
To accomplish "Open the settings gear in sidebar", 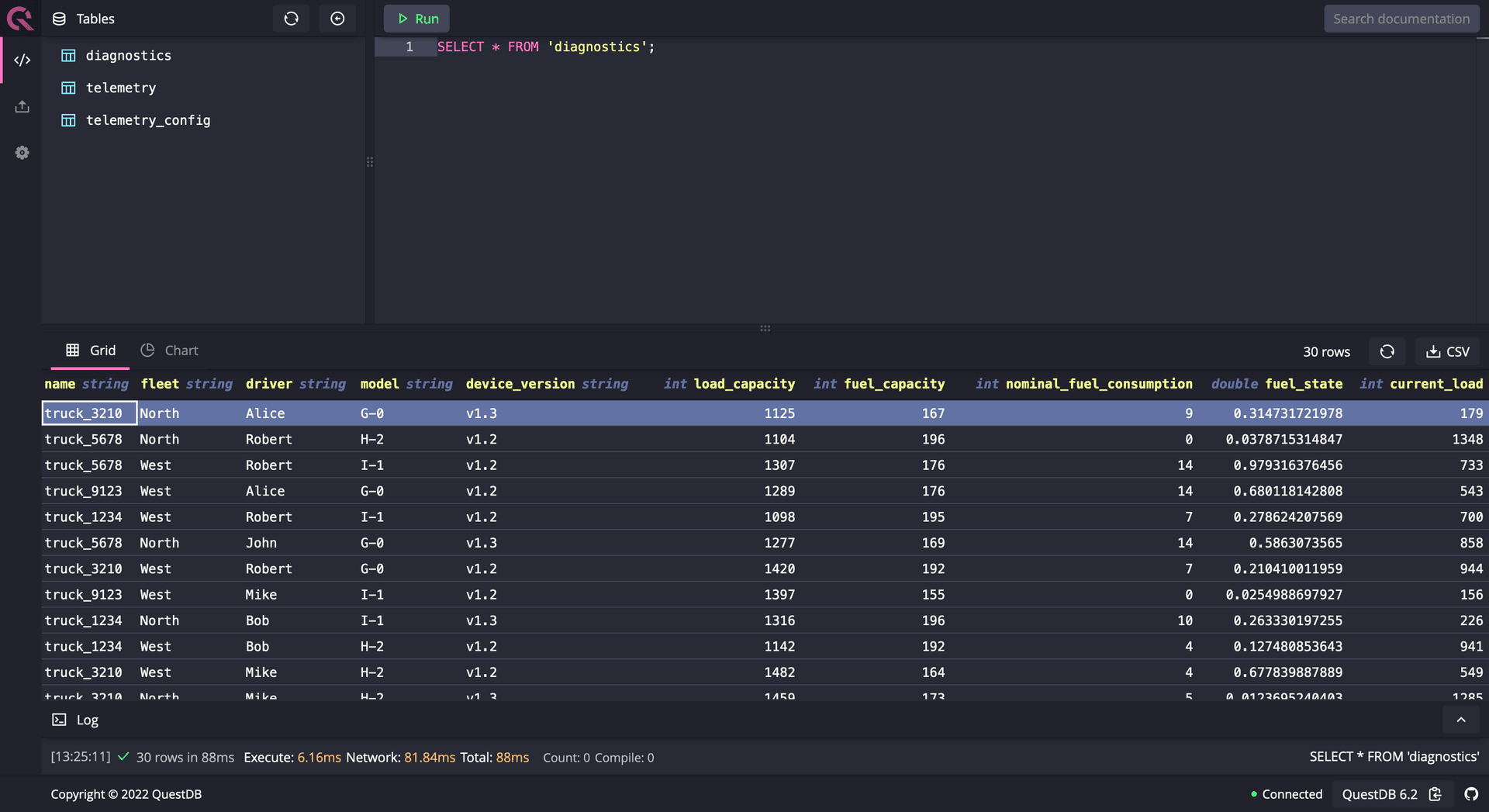I will tap(22, 153).
